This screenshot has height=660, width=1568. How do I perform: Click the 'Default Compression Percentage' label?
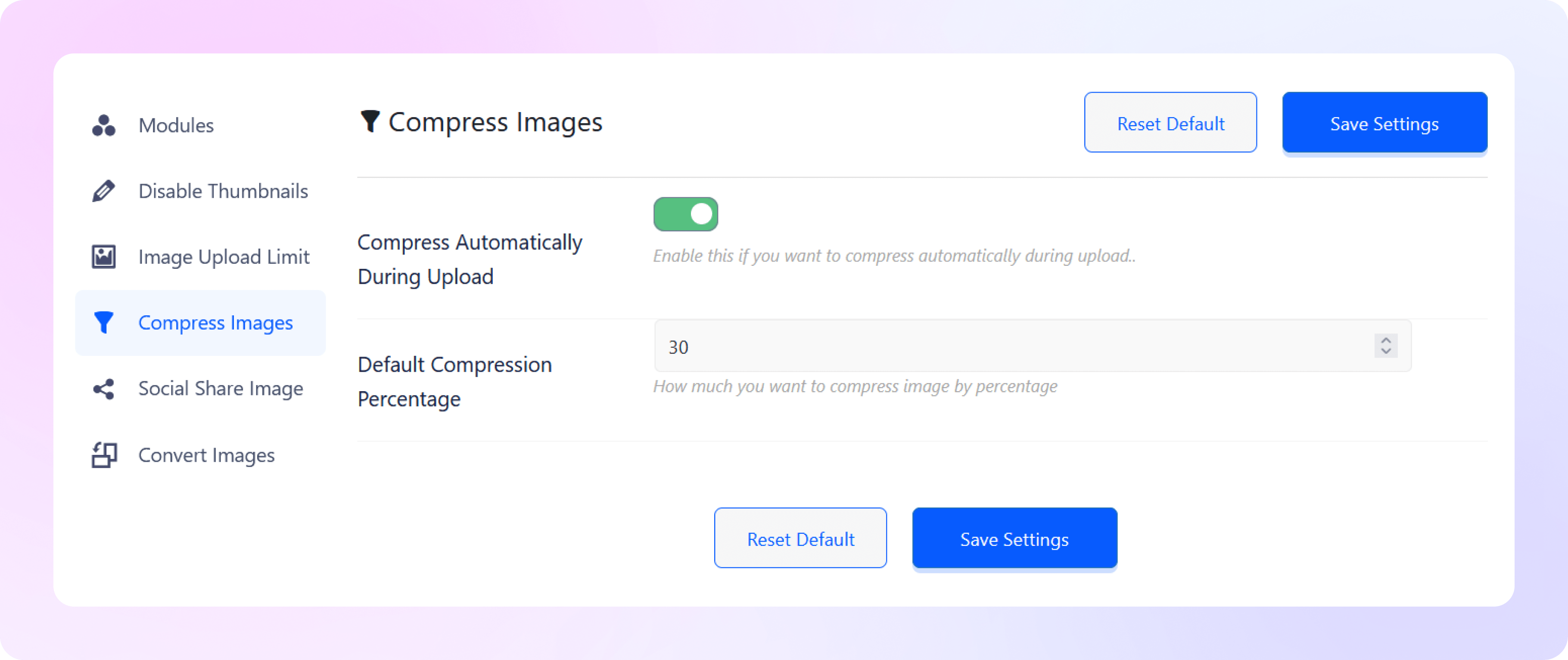coord(454,382)
